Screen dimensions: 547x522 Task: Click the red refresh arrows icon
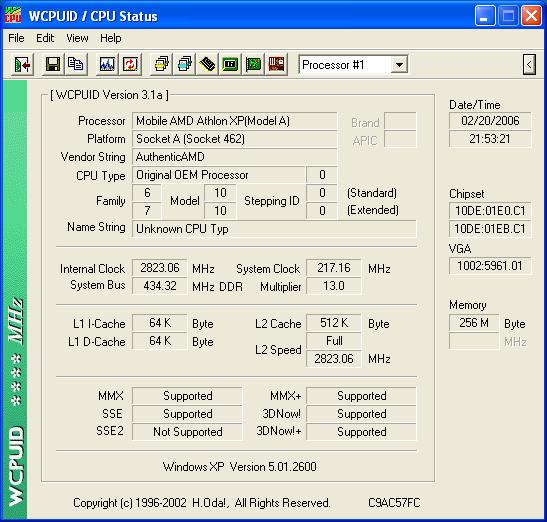pos(130,65)
